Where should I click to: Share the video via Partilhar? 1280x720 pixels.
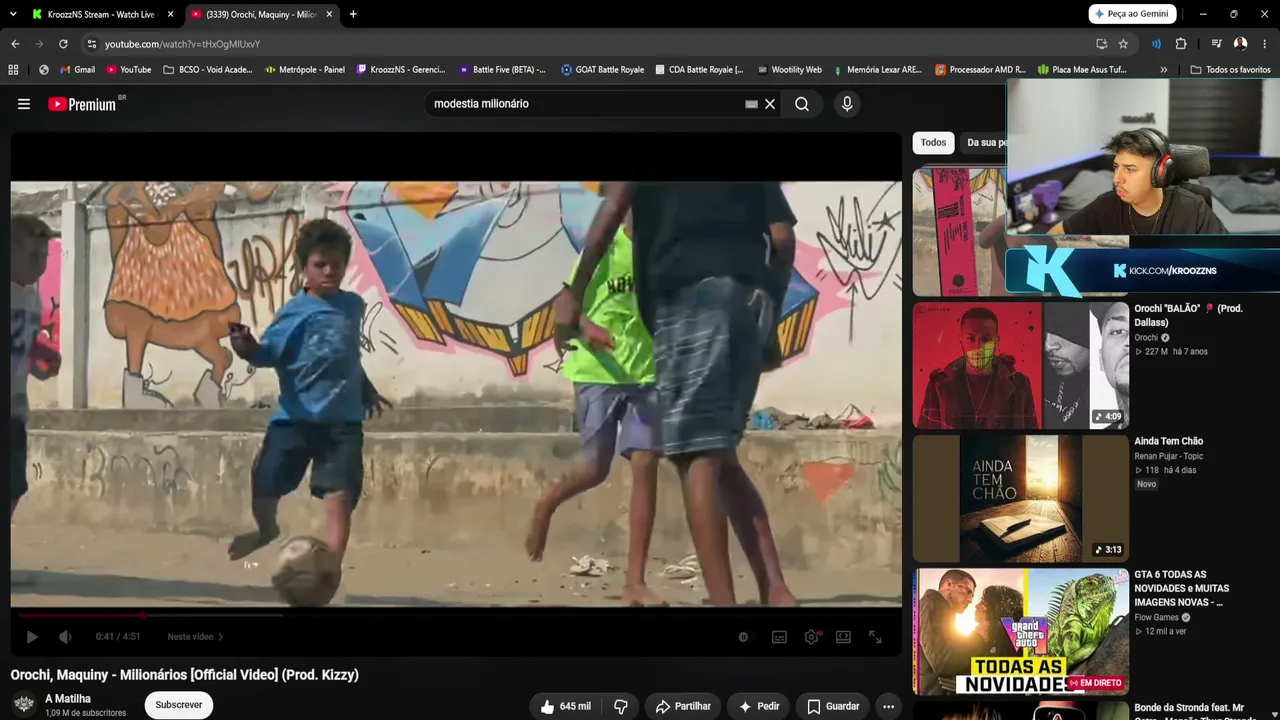683,706
